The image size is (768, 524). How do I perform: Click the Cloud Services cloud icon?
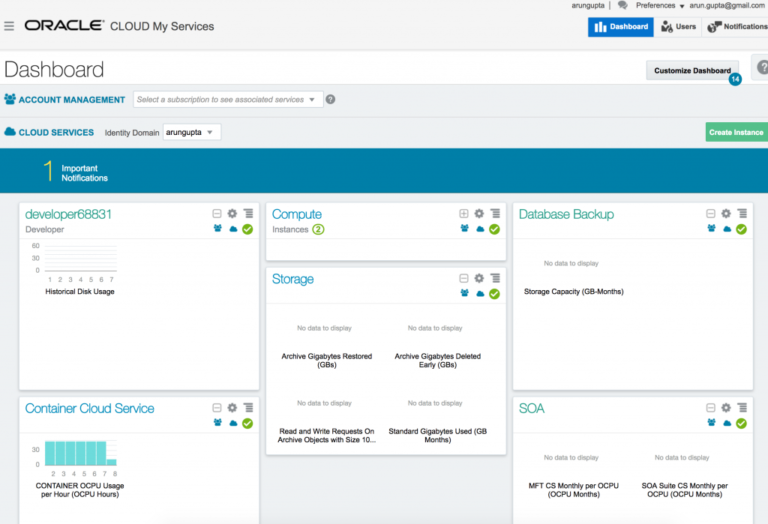10,132
